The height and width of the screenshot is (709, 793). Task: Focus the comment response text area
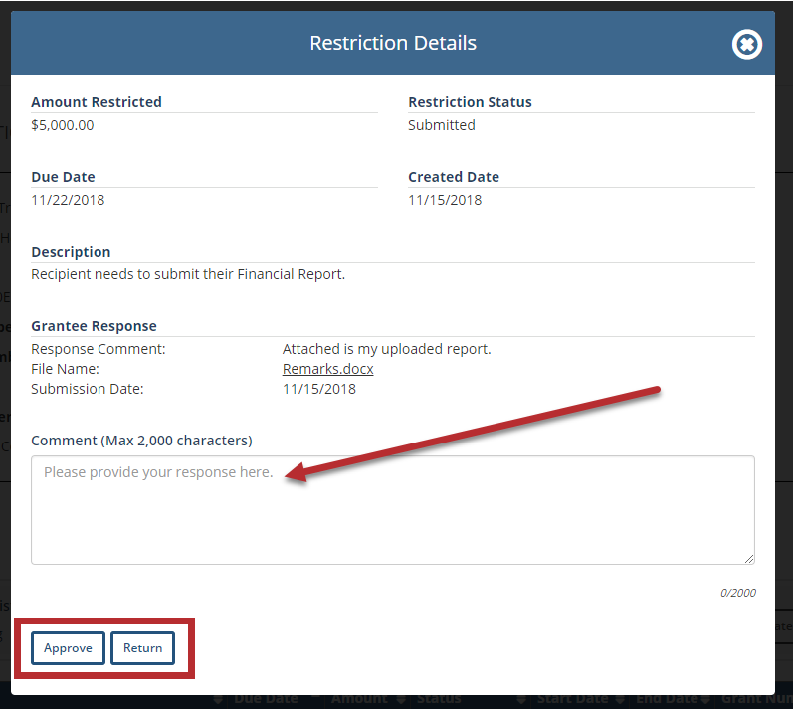click(x=392, y=510)
